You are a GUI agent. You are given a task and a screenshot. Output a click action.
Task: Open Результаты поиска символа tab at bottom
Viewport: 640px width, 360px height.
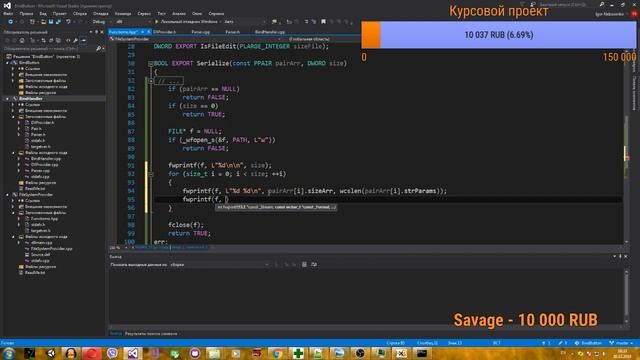[x=151, y=333]
